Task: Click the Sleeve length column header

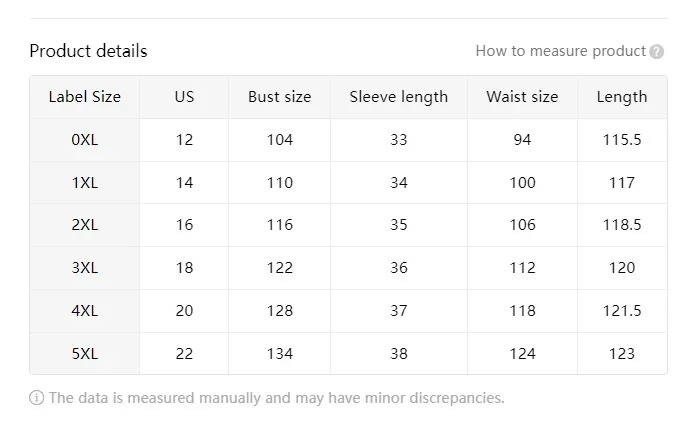Action: tap(399, 97)
